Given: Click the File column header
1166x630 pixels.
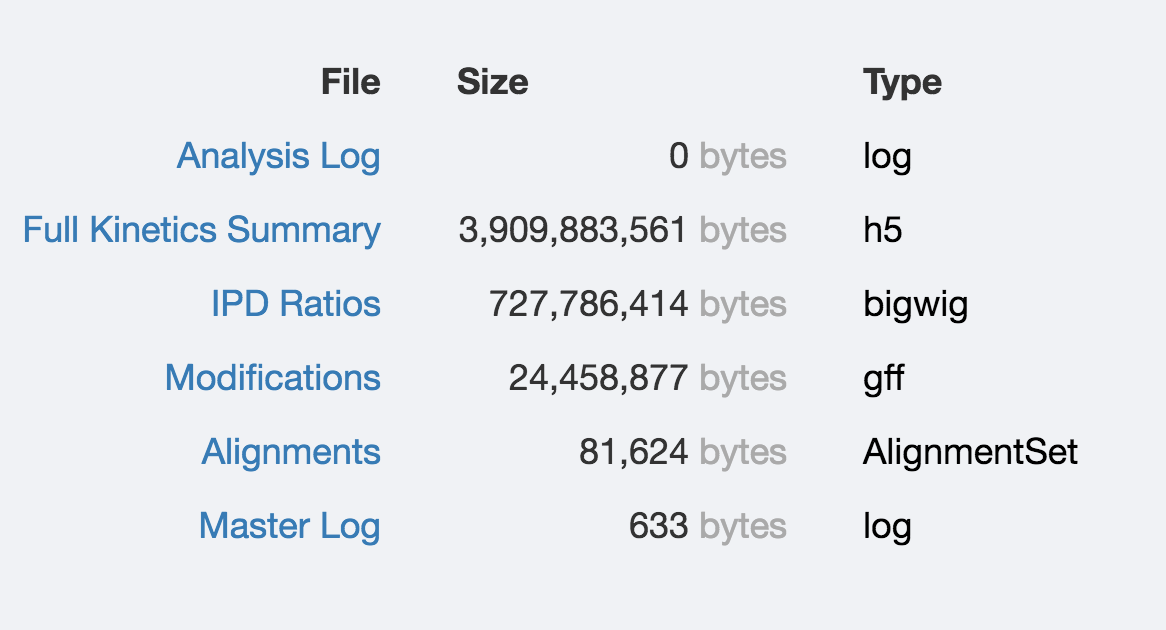Looking at the screenshot, I should (350, 82).
